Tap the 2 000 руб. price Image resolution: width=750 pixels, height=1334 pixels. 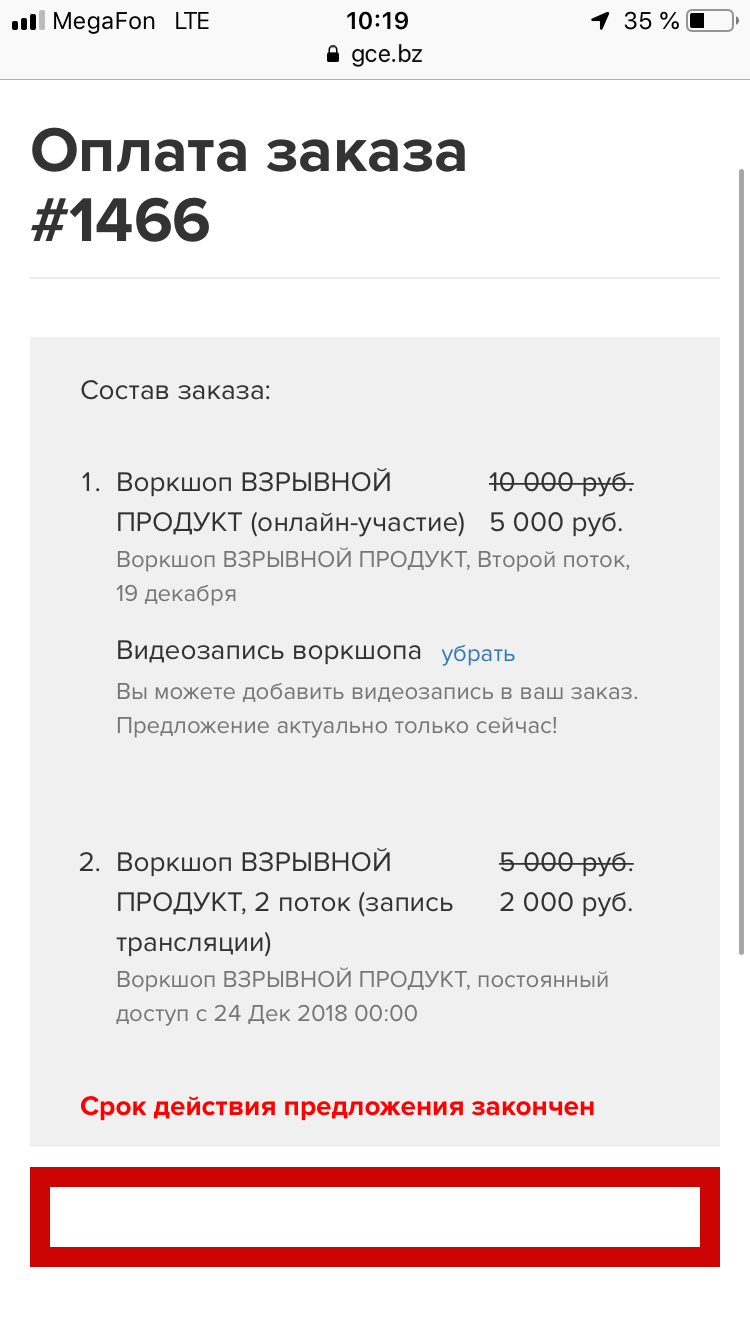point(566,903)
